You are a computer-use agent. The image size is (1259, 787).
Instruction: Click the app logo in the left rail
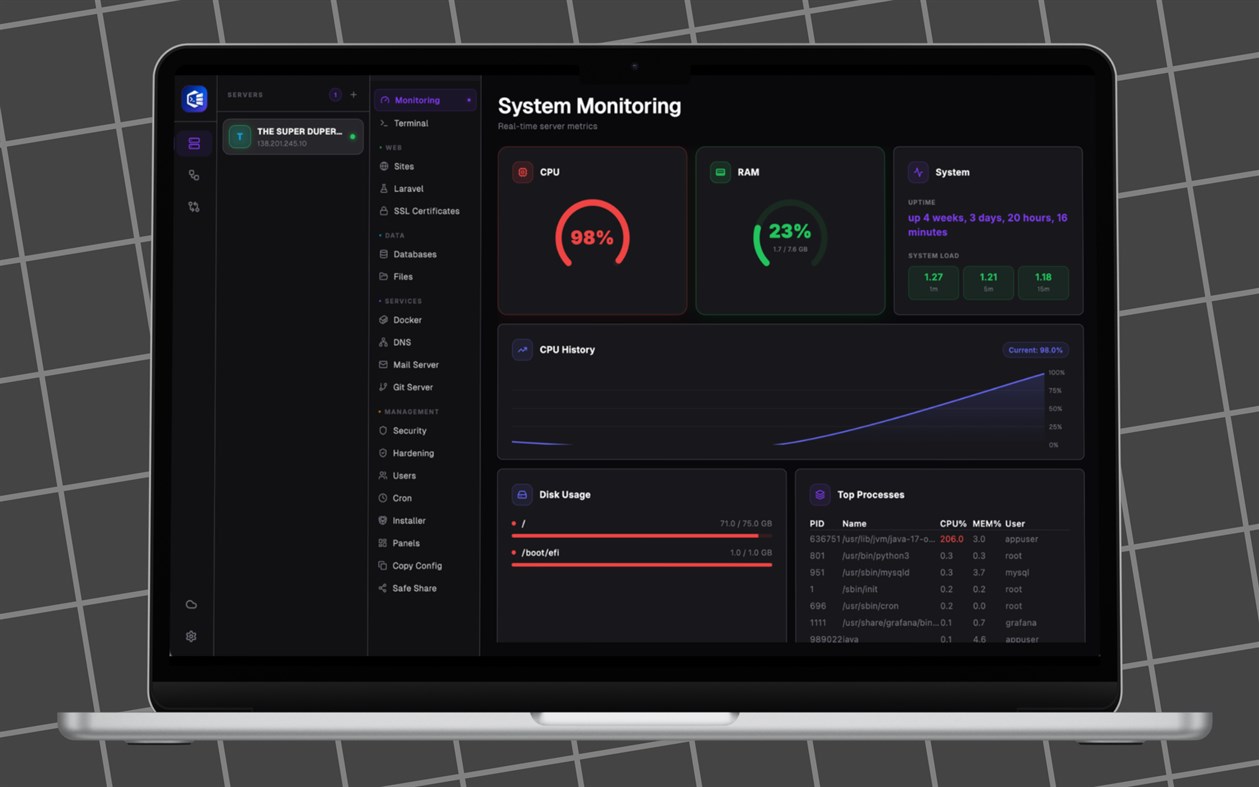pos(194,98)
